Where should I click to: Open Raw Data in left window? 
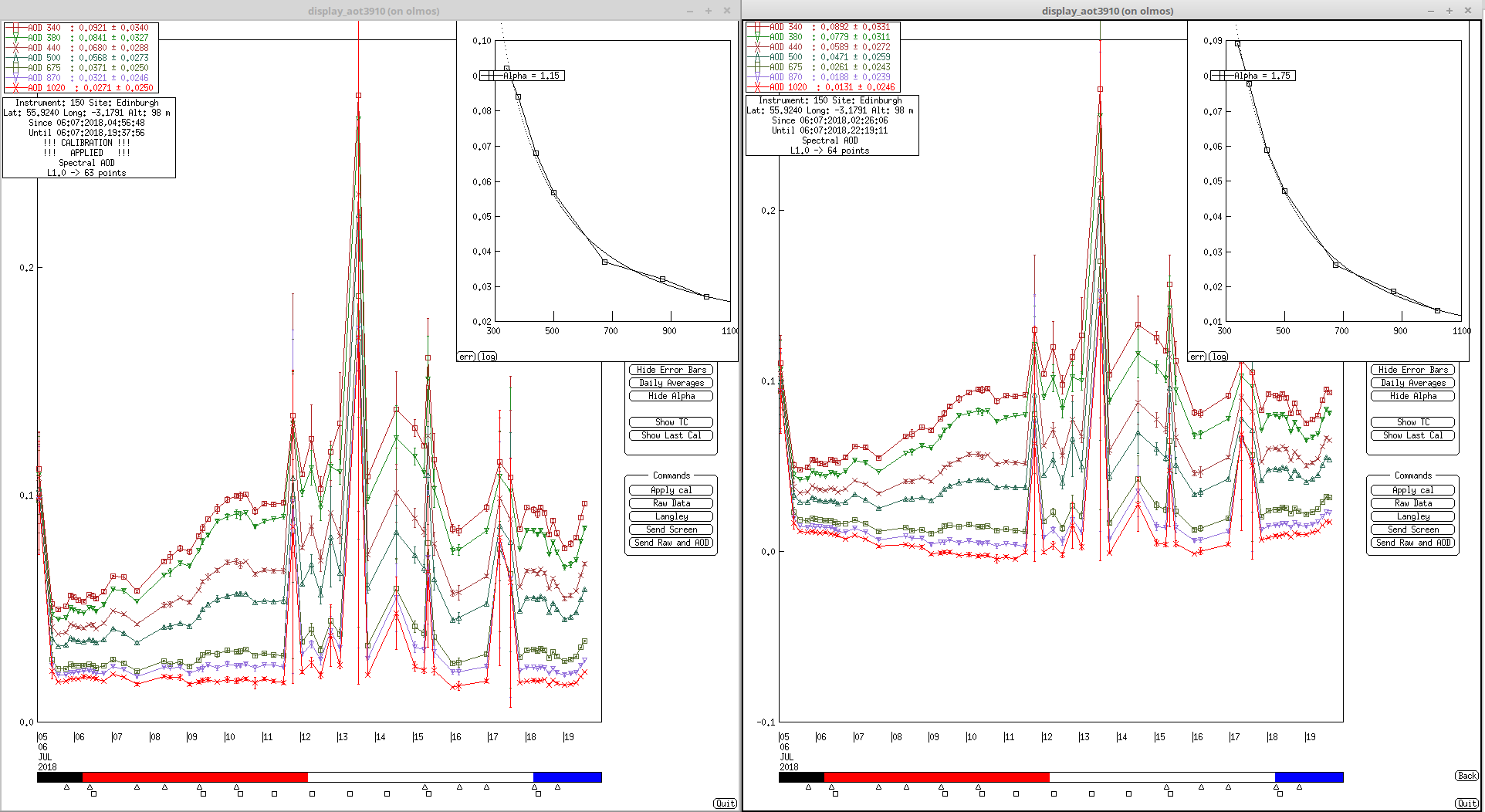click(671, 503)
